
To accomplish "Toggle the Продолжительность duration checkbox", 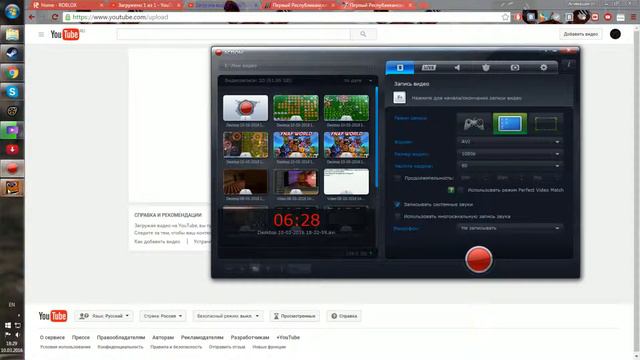I will coord(397,178).
